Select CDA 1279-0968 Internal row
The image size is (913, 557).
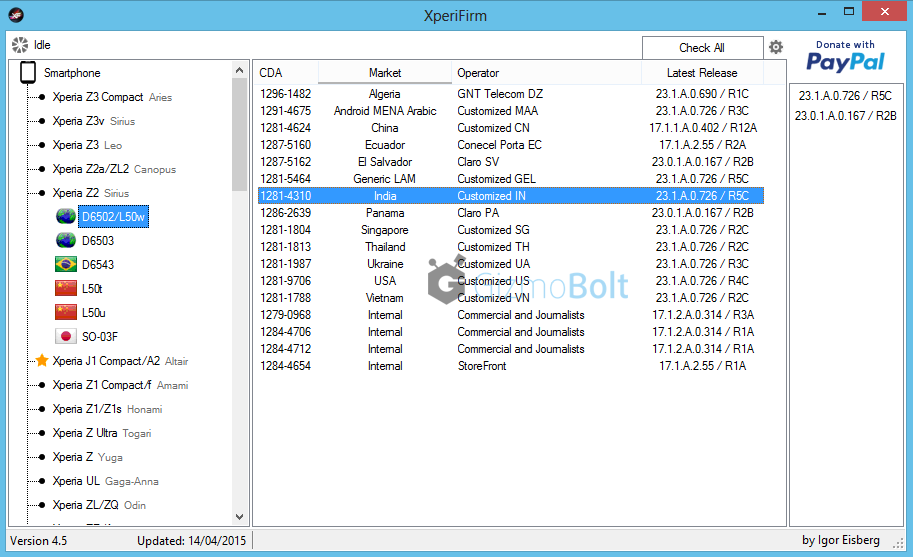click(x=511, y=315)
